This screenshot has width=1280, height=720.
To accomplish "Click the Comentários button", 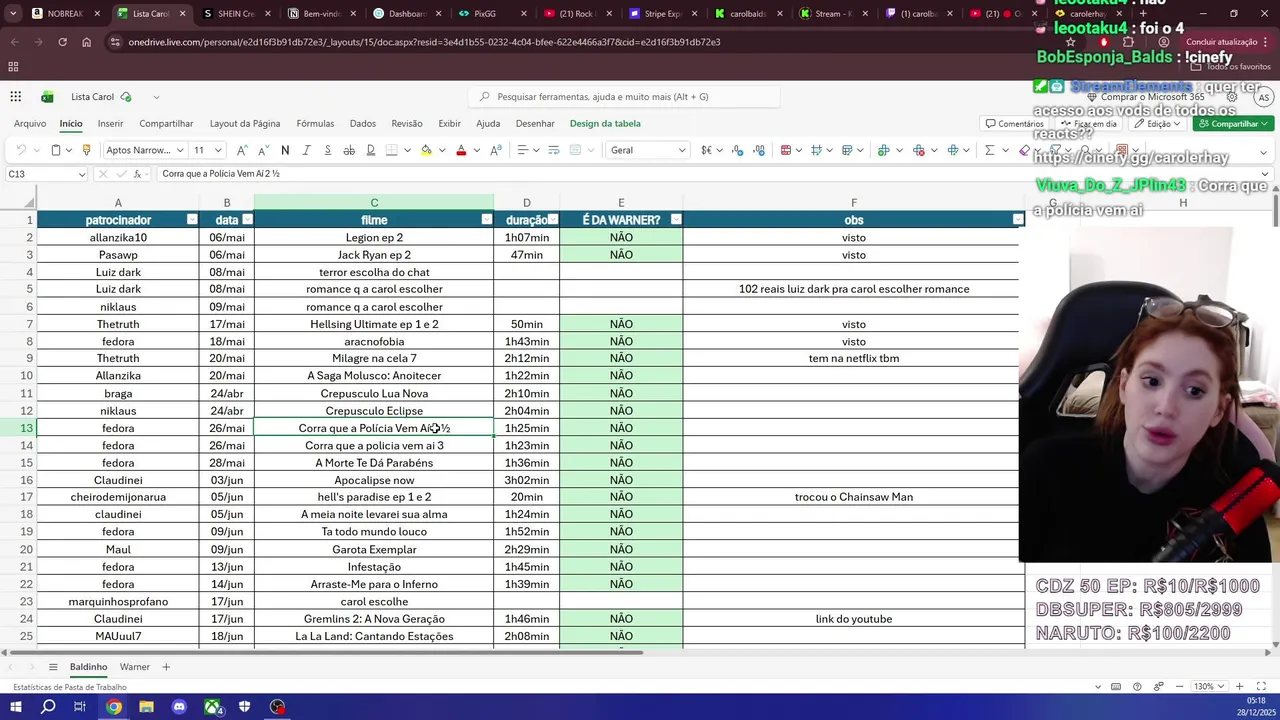I will click(x=1014, y=124).
